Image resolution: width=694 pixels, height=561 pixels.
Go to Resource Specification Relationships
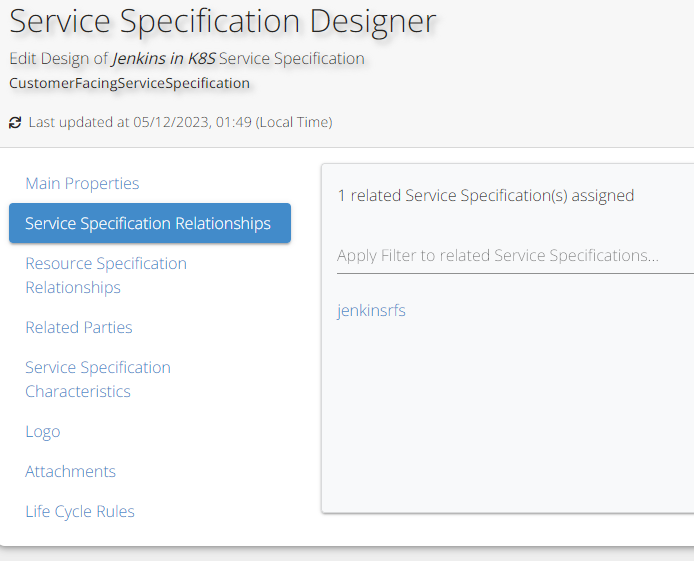(x=106, y=275)
